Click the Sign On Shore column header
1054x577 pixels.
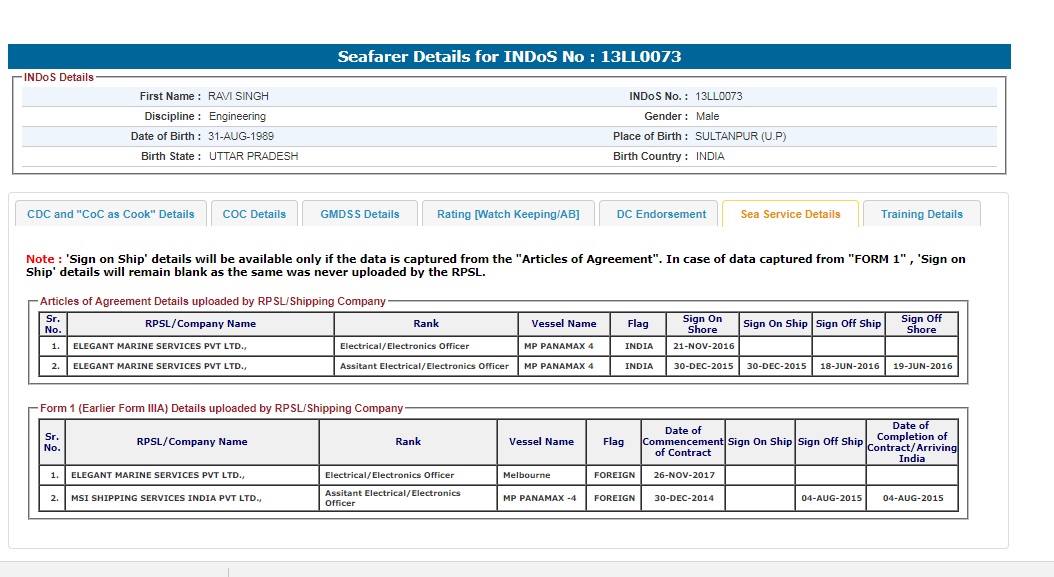point(702,324)
